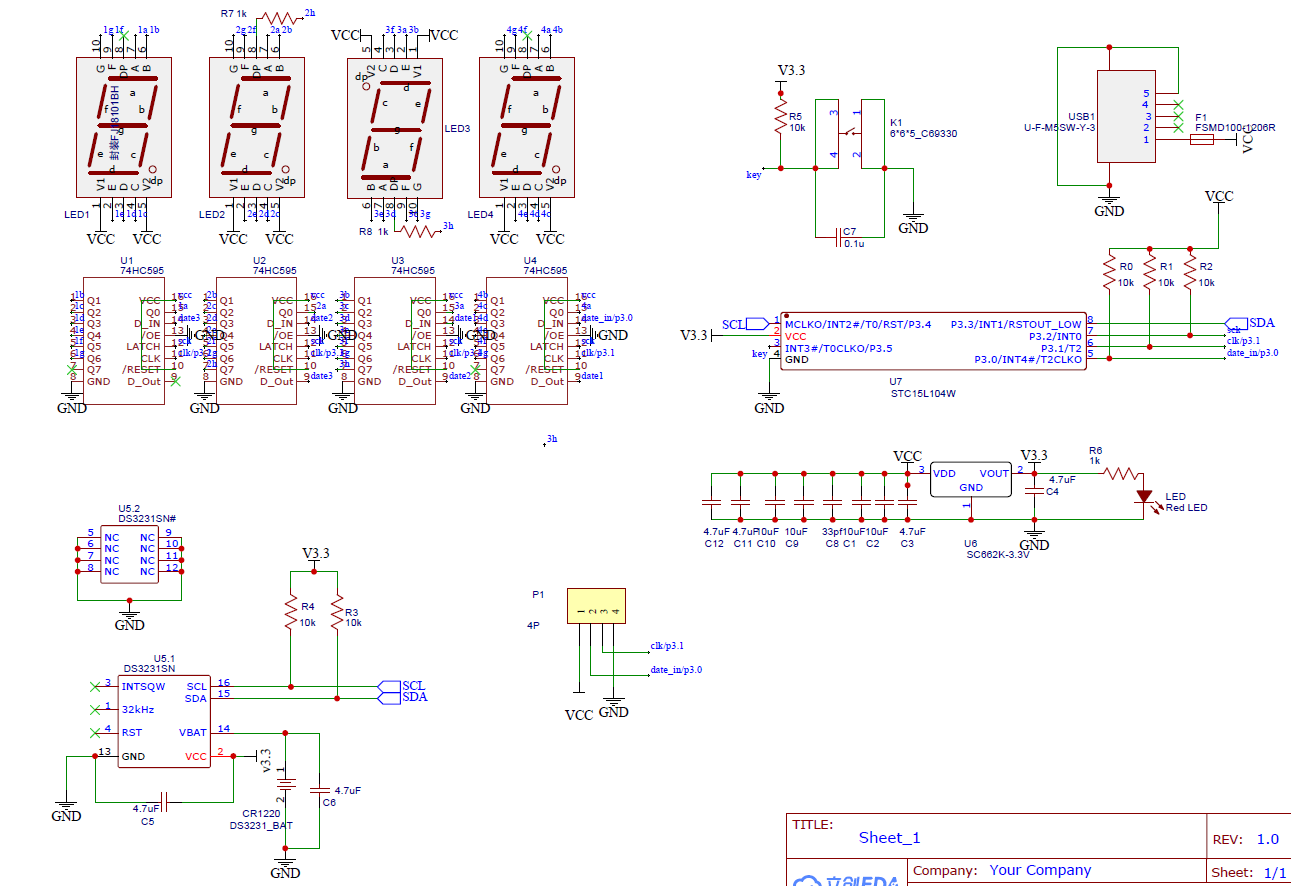The width and height of the screenshot is (1291, 886).
Task: Click the GND symbol below U1
Action: click(71, 401)
